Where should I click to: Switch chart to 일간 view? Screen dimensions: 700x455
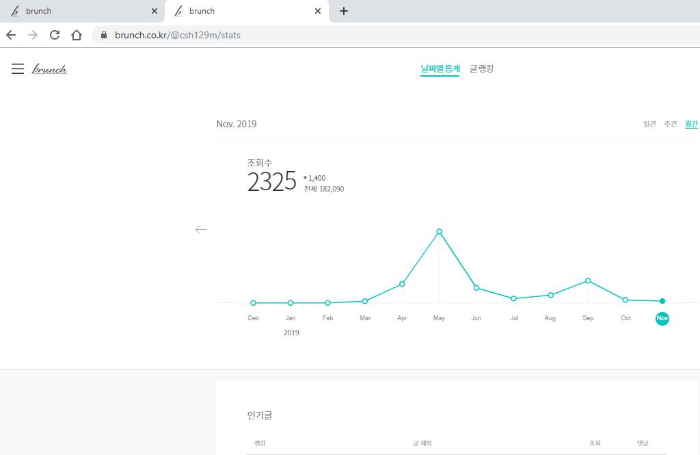pos(650,124)
